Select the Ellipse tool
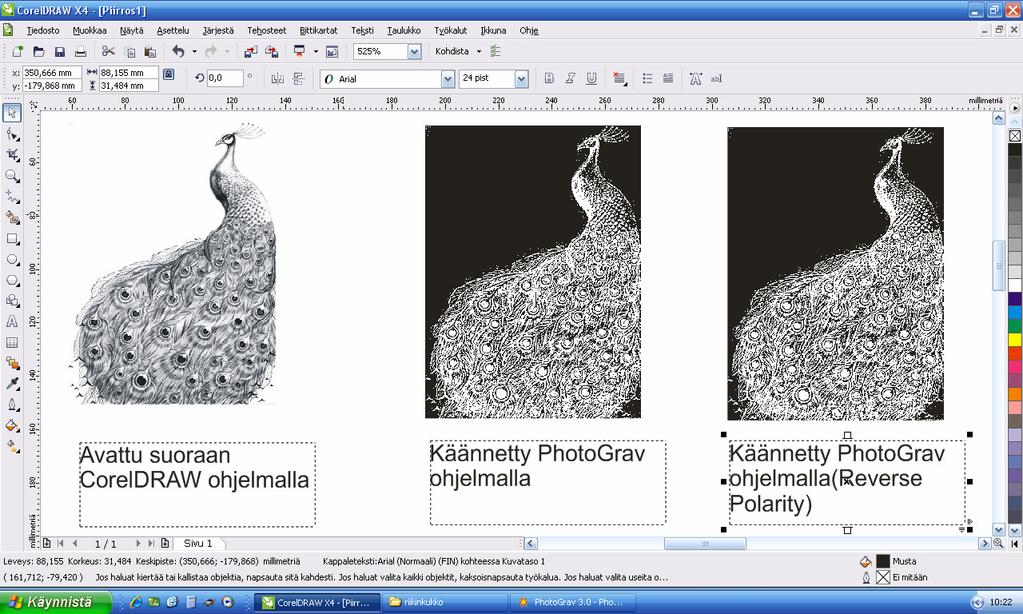This screenshot has width=1023, height=614. tap(12, 259)
